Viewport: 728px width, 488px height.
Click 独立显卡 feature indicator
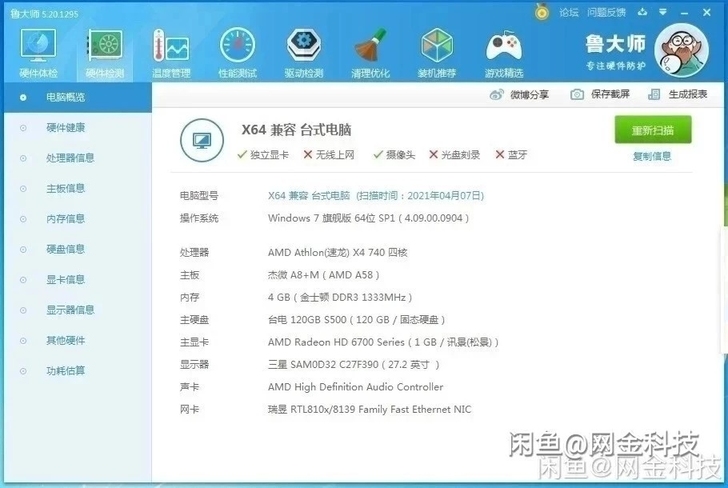(x=263, y=155)
